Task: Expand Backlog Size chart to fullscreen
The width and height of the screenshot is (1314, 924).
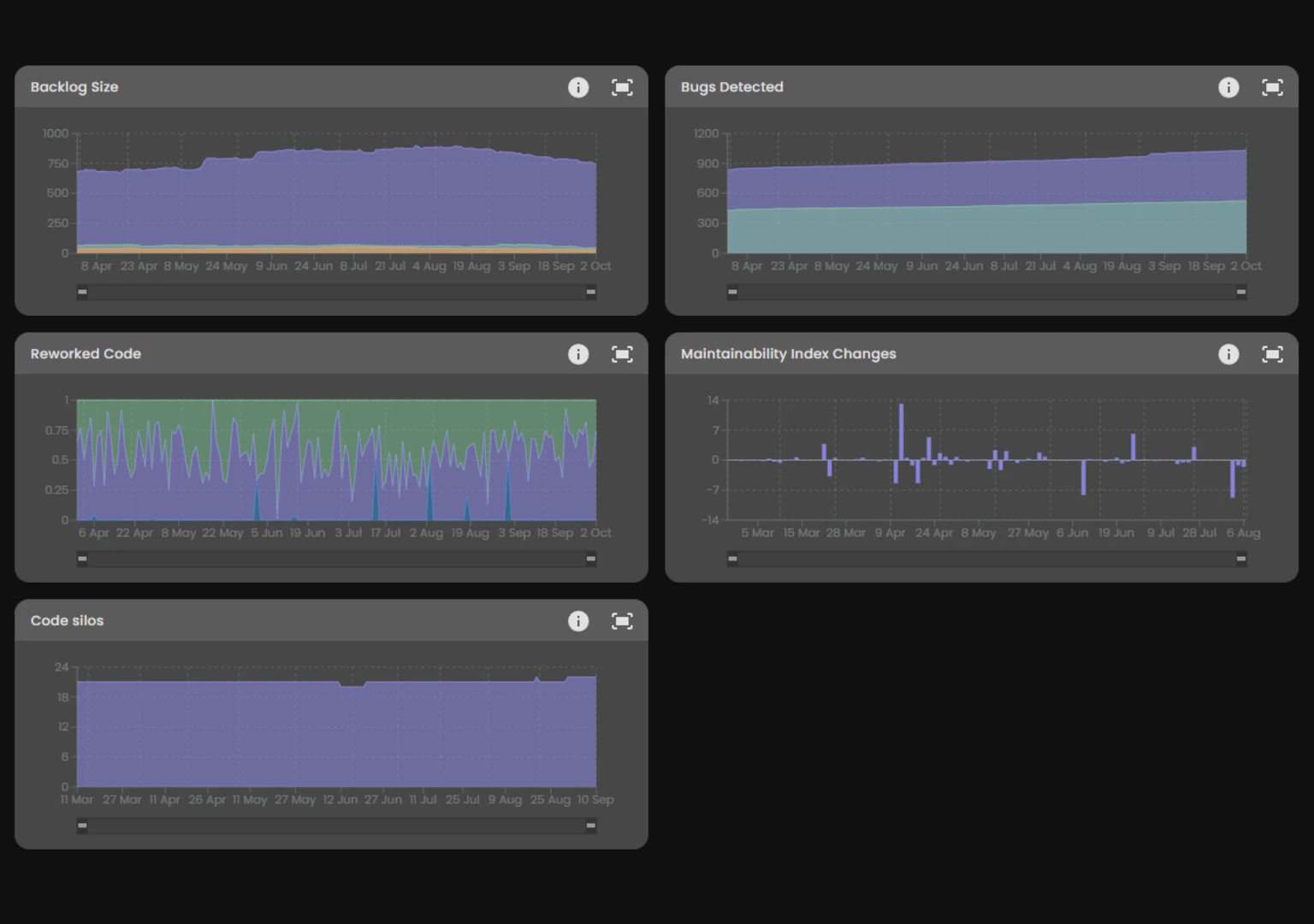Action: 622,87
